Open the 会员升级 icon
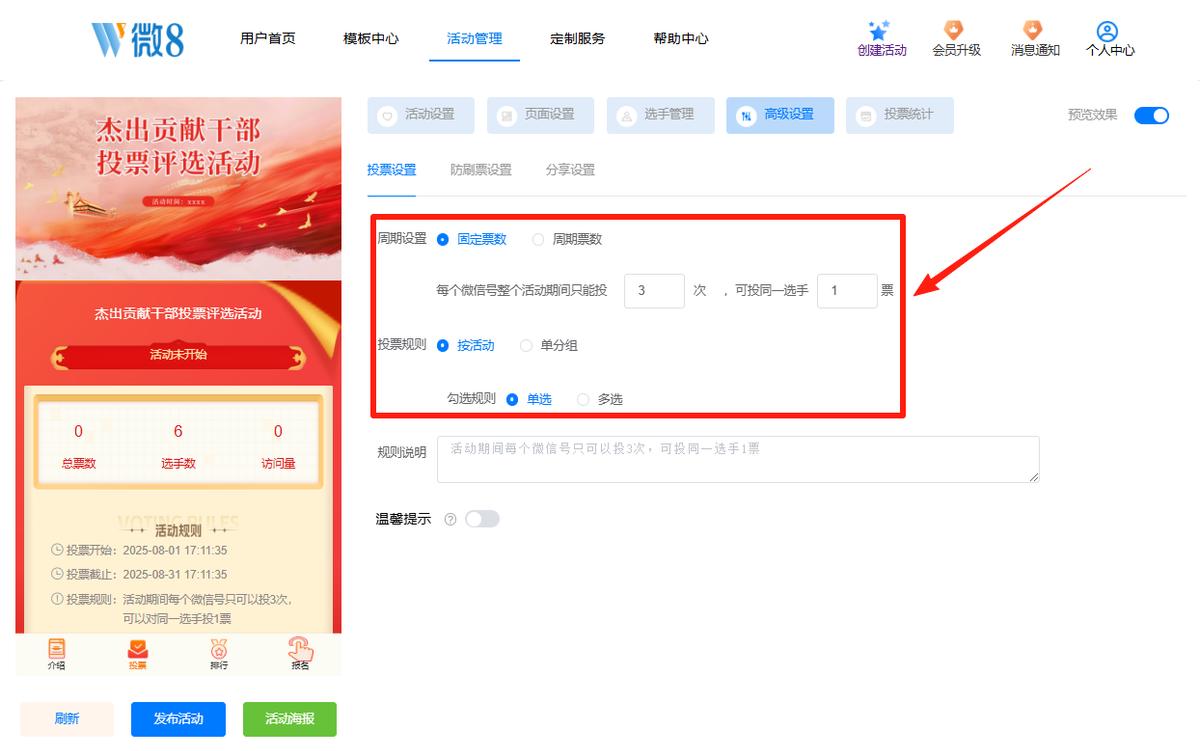Image resolution: width=1200 pixels, height=751 pixels. pos(955,31)
